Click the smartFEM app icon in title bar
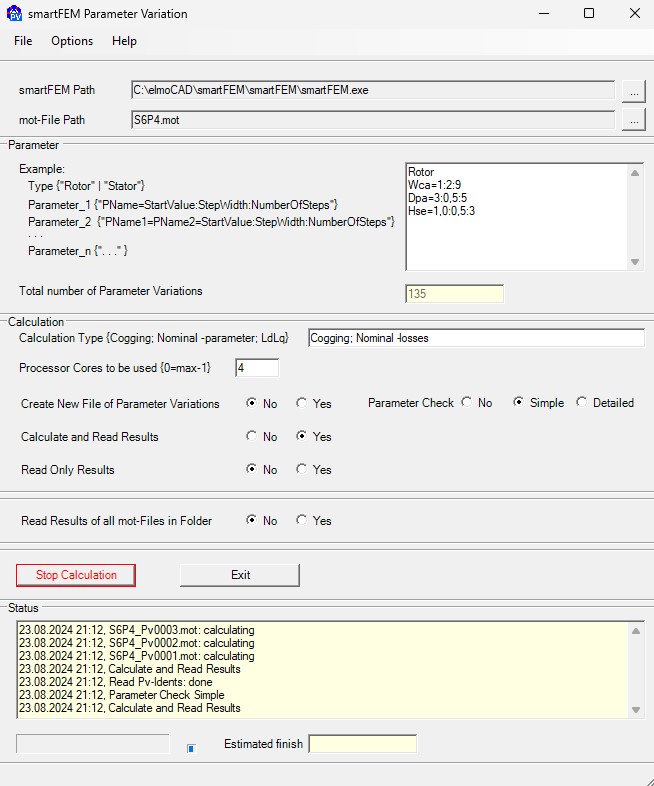 click(14, 14)
